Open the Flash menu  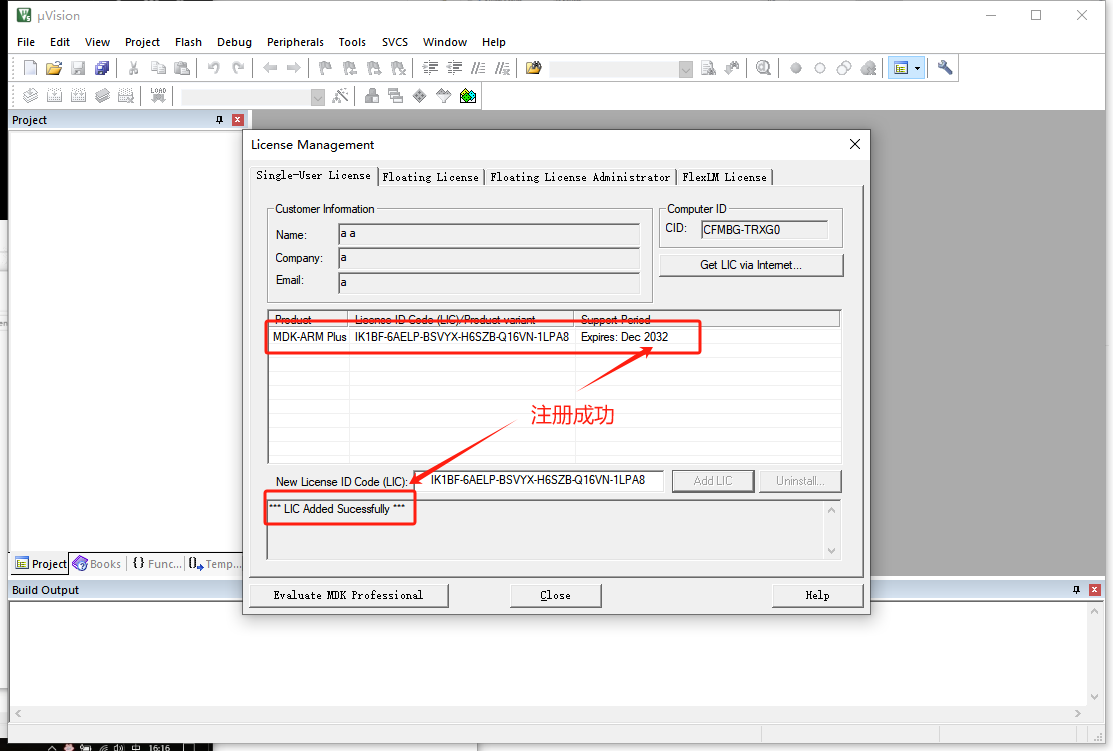(188, 42)
